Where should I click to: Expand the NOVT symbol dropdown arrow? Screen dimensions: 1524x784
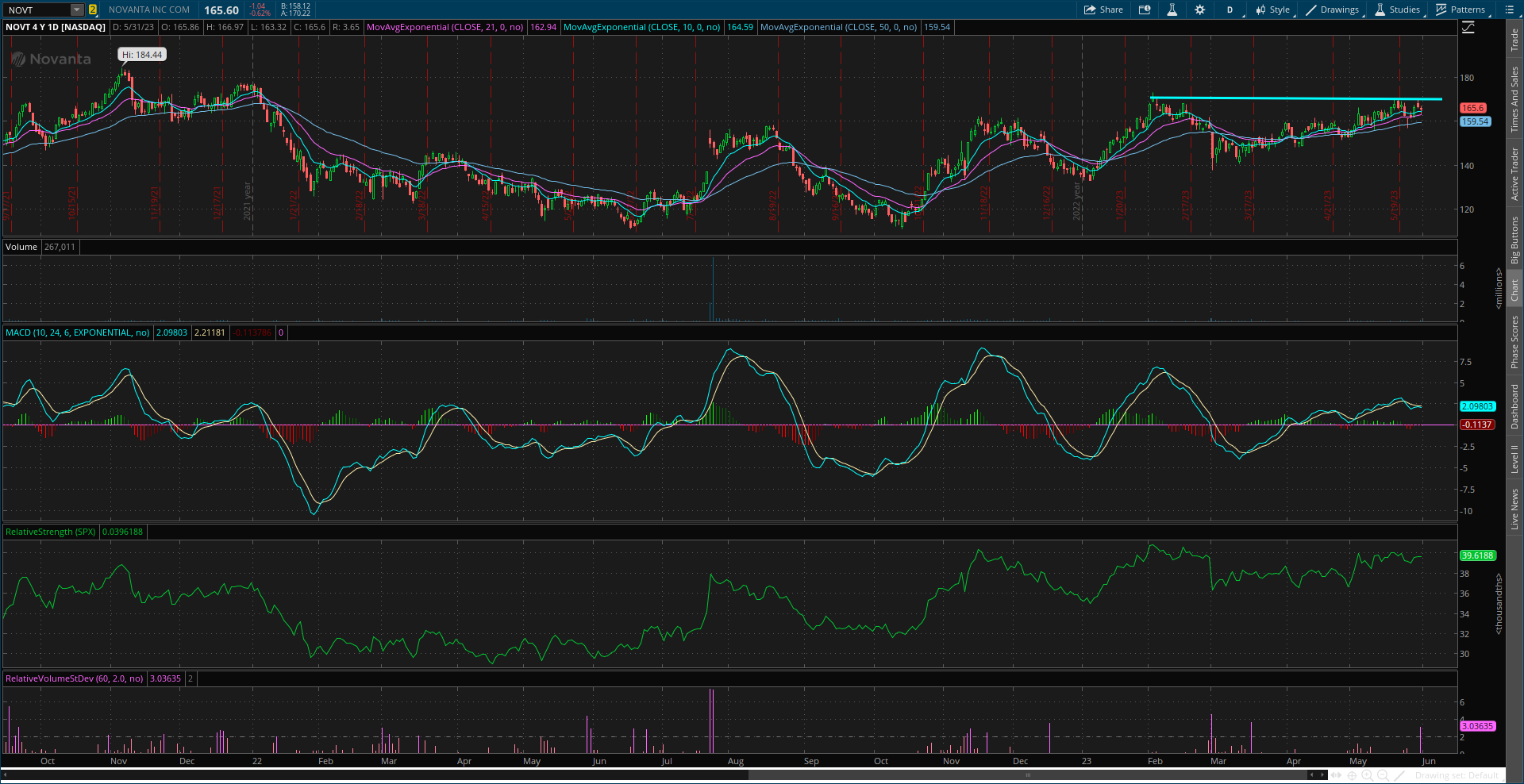pyautogui.click(x=77, y=10)
